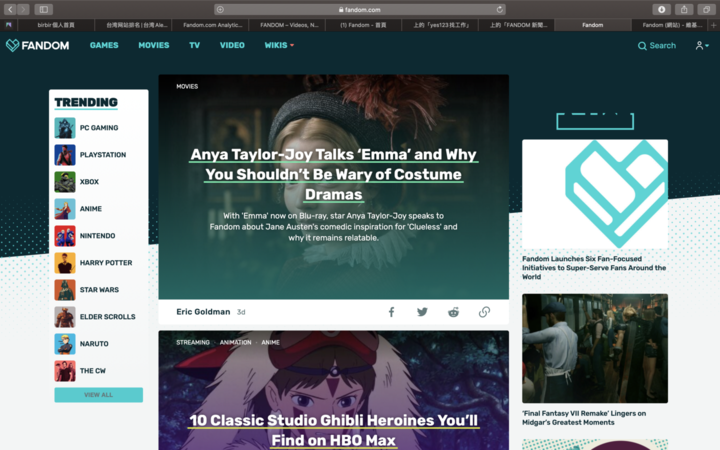The width and height of the screenshot is (720, 450).
Task: Click privacy report icon in address bar
Action: click(x=220, y=9)
